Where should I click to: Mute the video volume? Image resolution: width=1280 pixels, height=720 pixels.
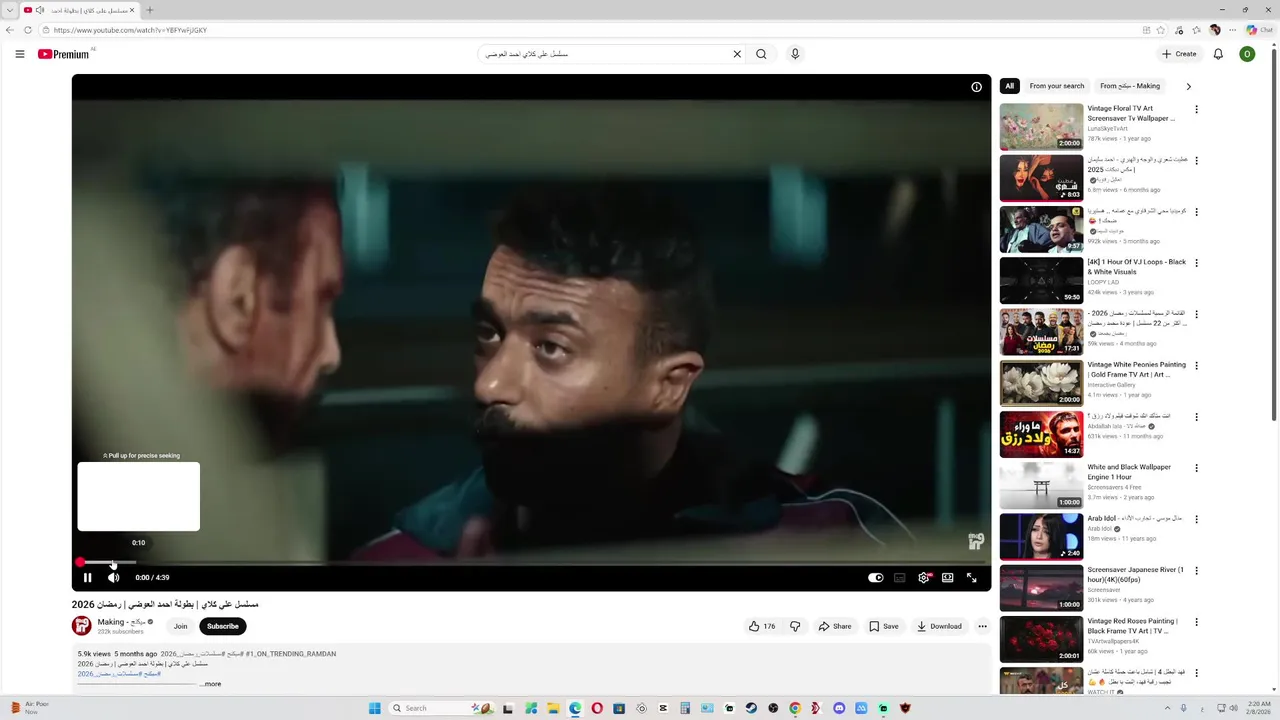113,577
